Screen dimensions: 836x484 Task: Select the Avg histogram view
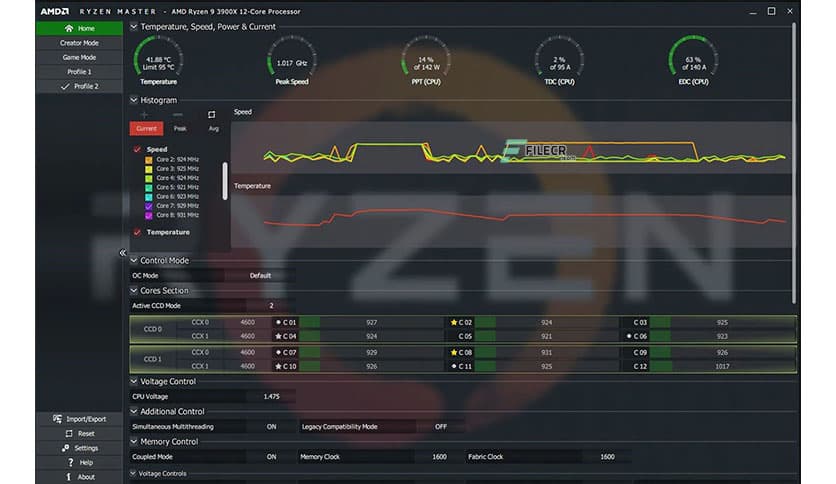click(214, 128)
